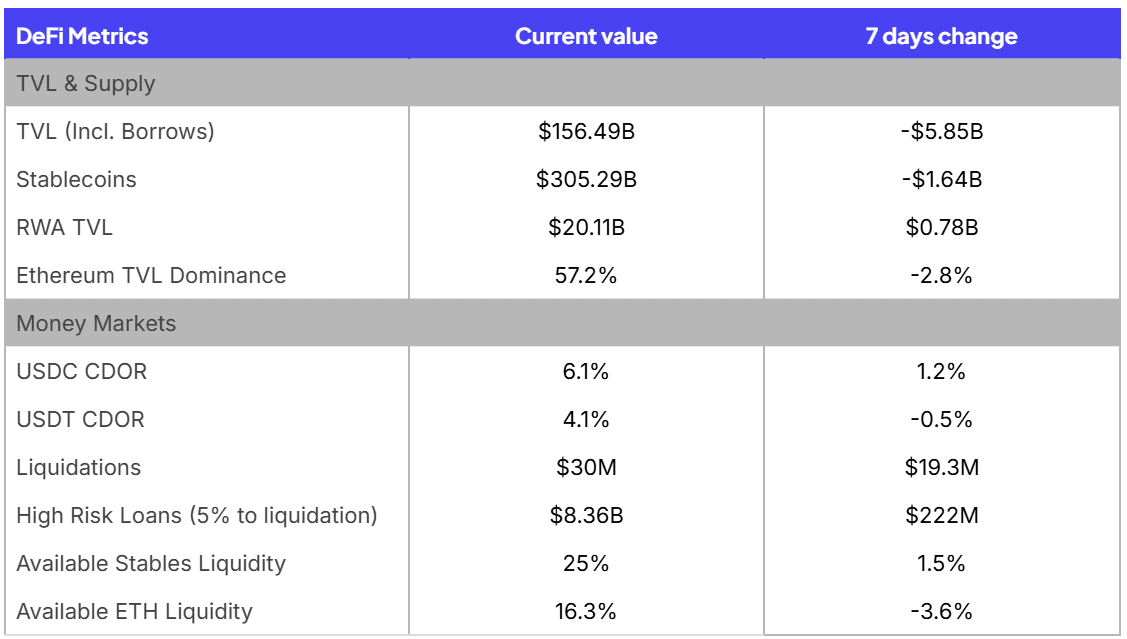Click the DeFi Metrics column header
This screenshot has height=639, width=1127.
[x=82, y=37]
